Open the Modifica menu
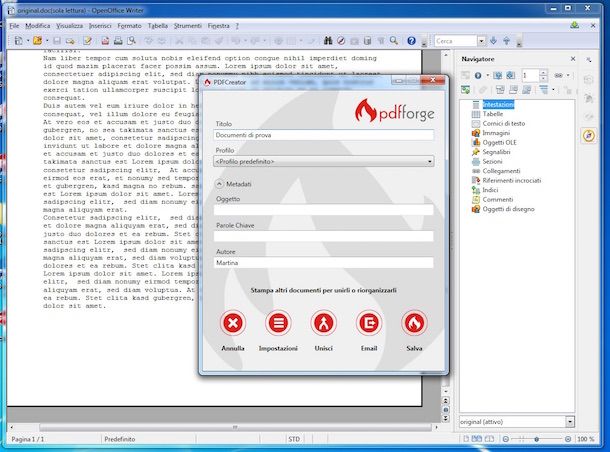 (38, 26)
